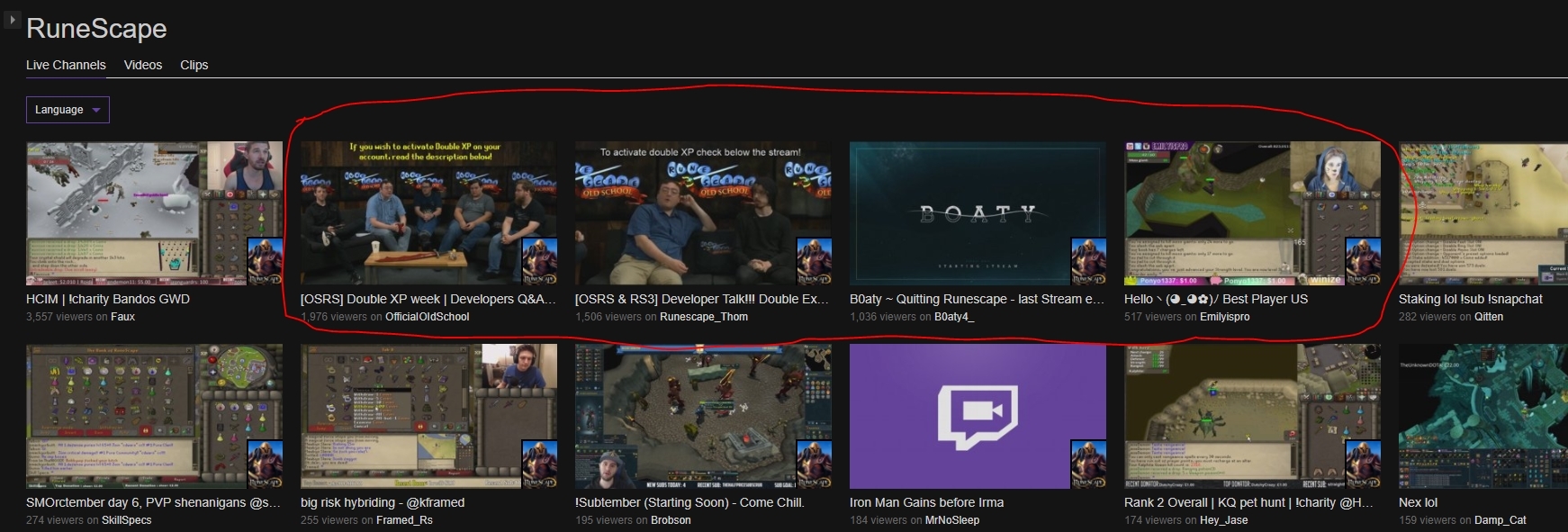Open the Best Player US stream thumbnail
Viewport: 1568px width, 532px height.
point(1252,213)
